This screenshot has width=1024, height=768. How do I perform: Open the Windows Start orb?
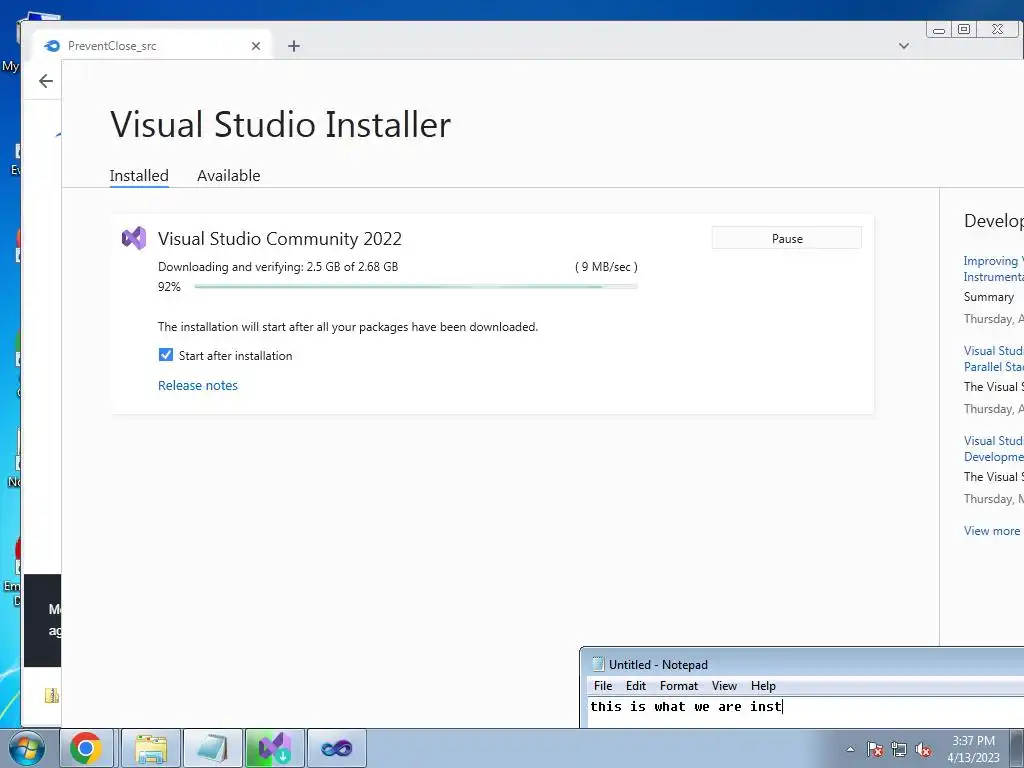coord(26,748)
